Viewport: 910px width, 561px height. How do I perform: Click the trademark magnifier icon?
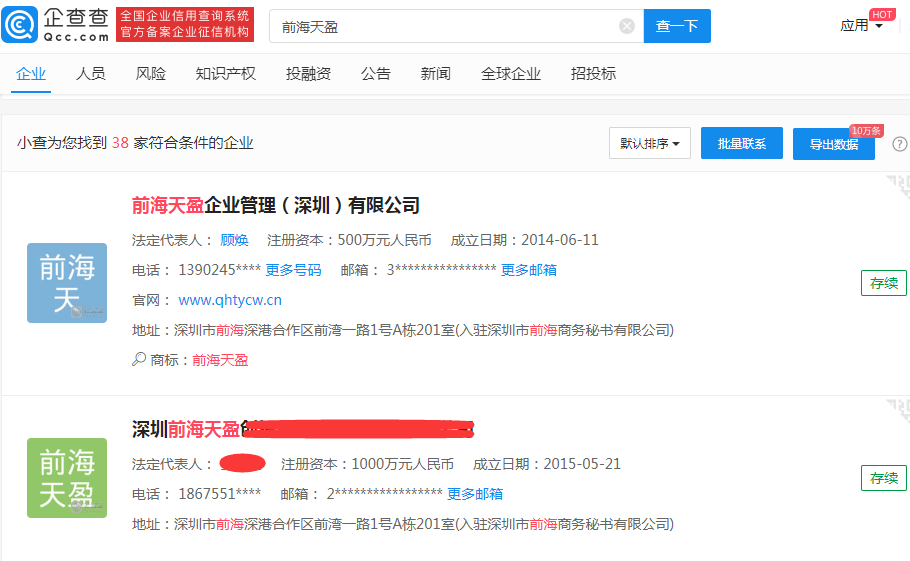tap(139, 360)
